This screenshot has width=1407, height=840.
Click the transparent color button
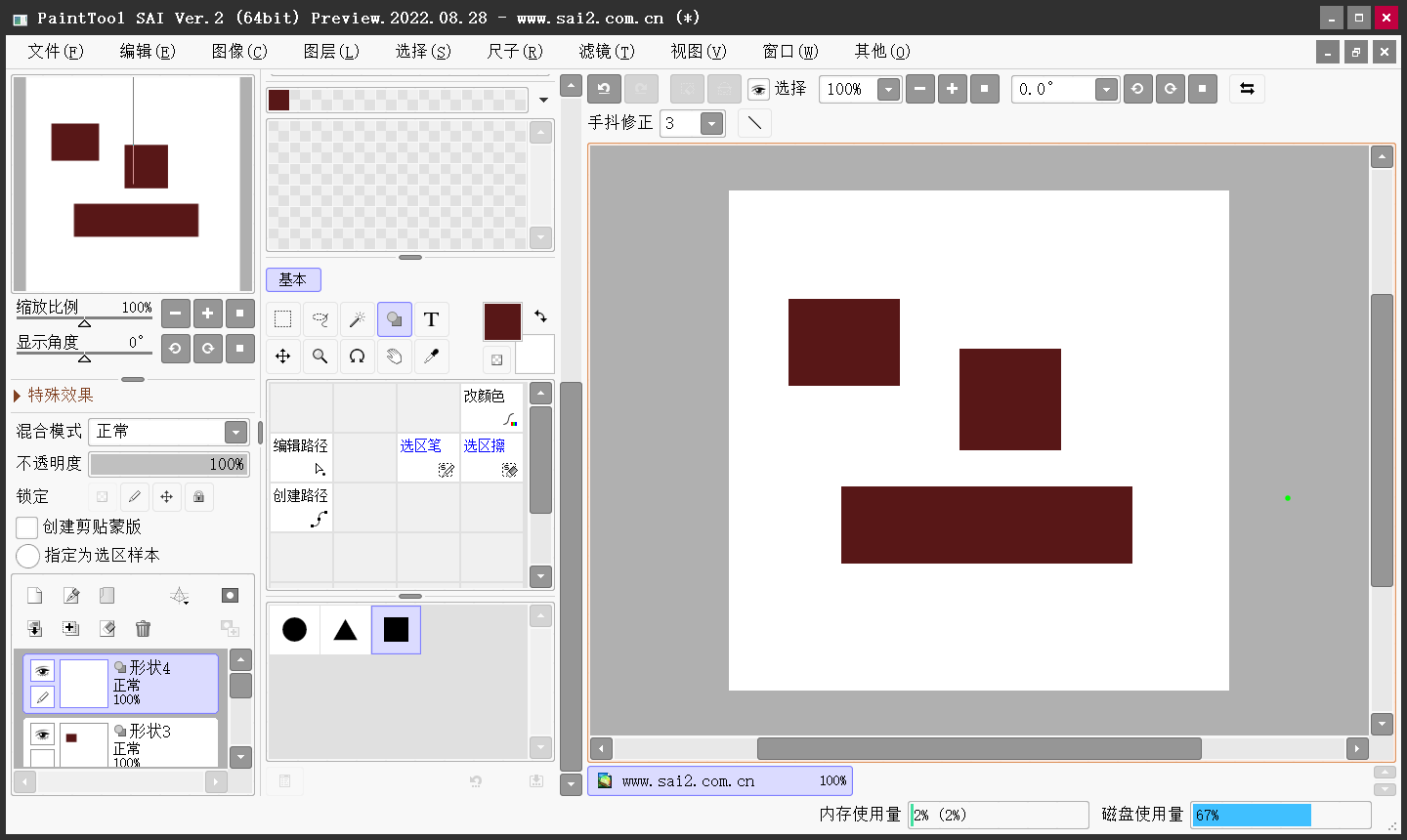[496, 359]
